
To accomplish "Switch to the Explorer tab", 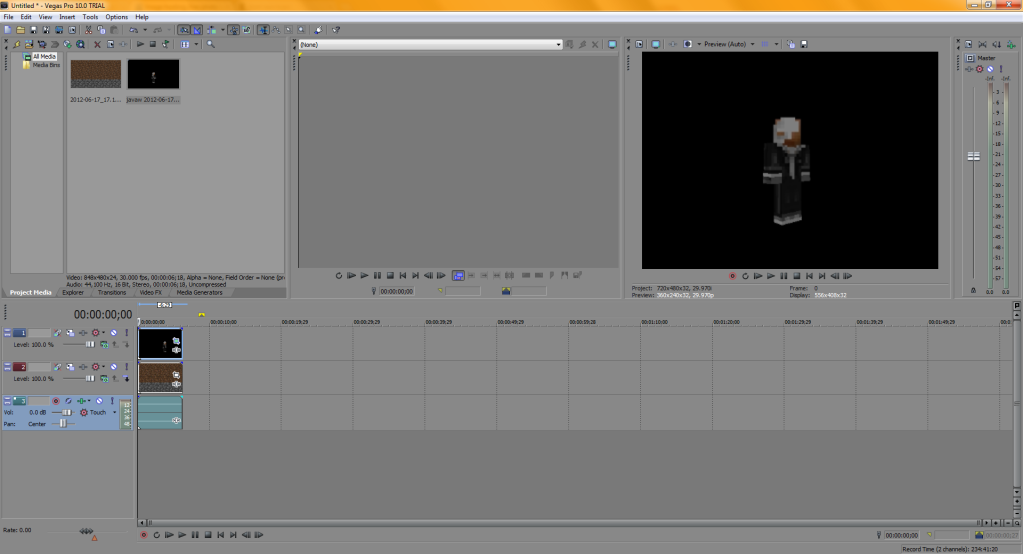I will 72,292.
